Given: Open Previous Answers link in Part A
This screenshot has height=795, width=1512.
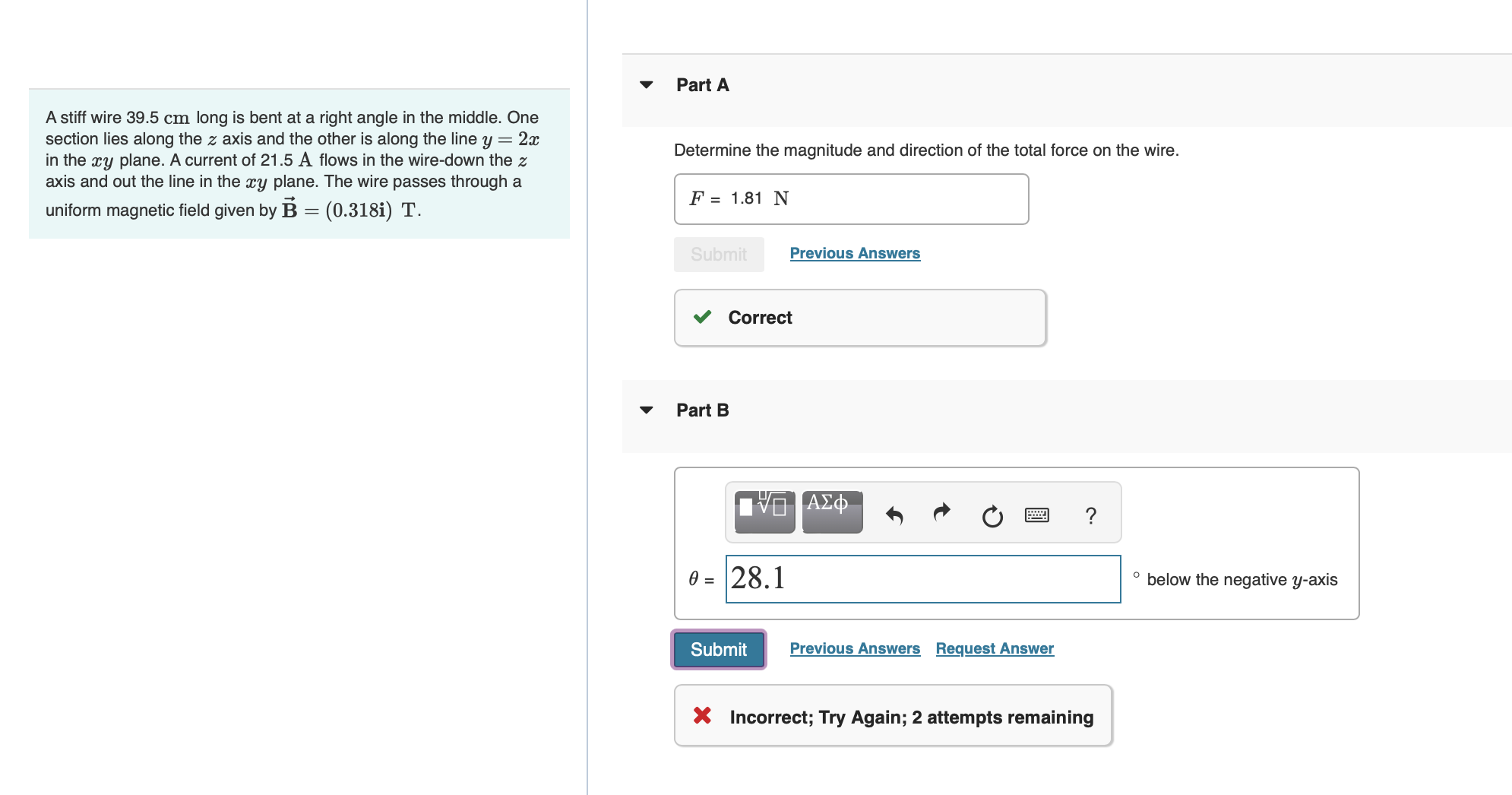Looking at the screenshot, I should pos(855,253).
